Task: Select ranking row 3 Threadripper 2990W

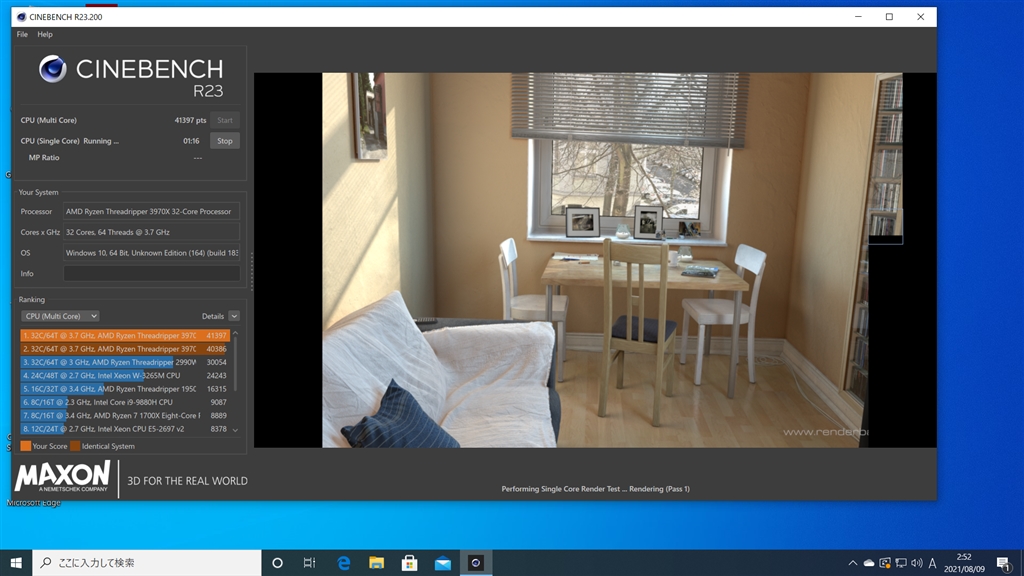Action: tap(125, 362)
